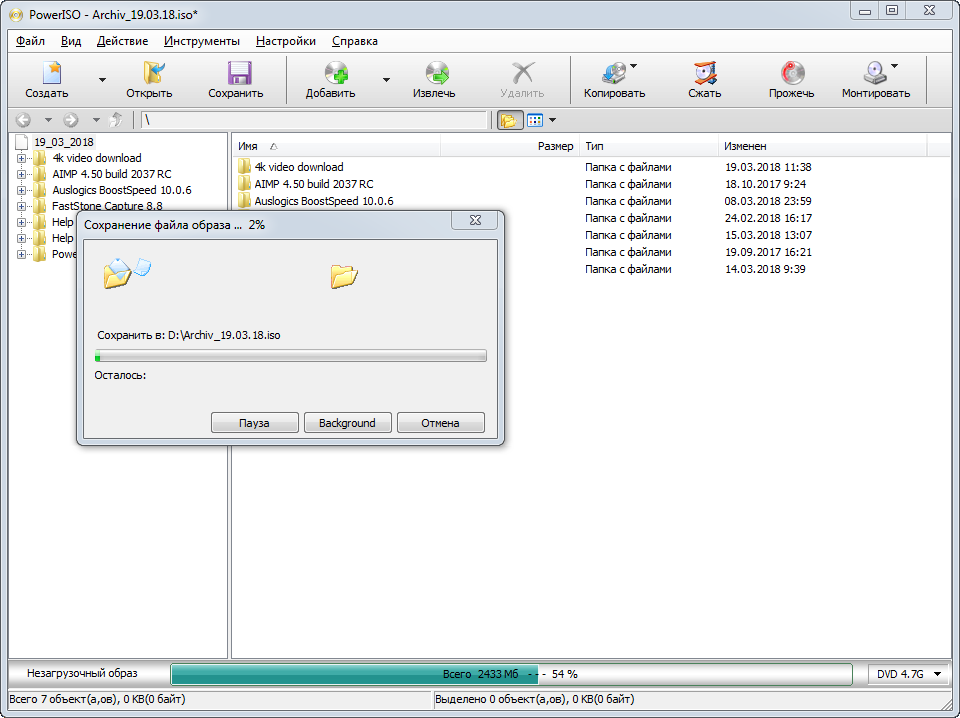Click the Незагрузочный образ status label
Viewport: 960px width, 718px height.
(82, 673)
